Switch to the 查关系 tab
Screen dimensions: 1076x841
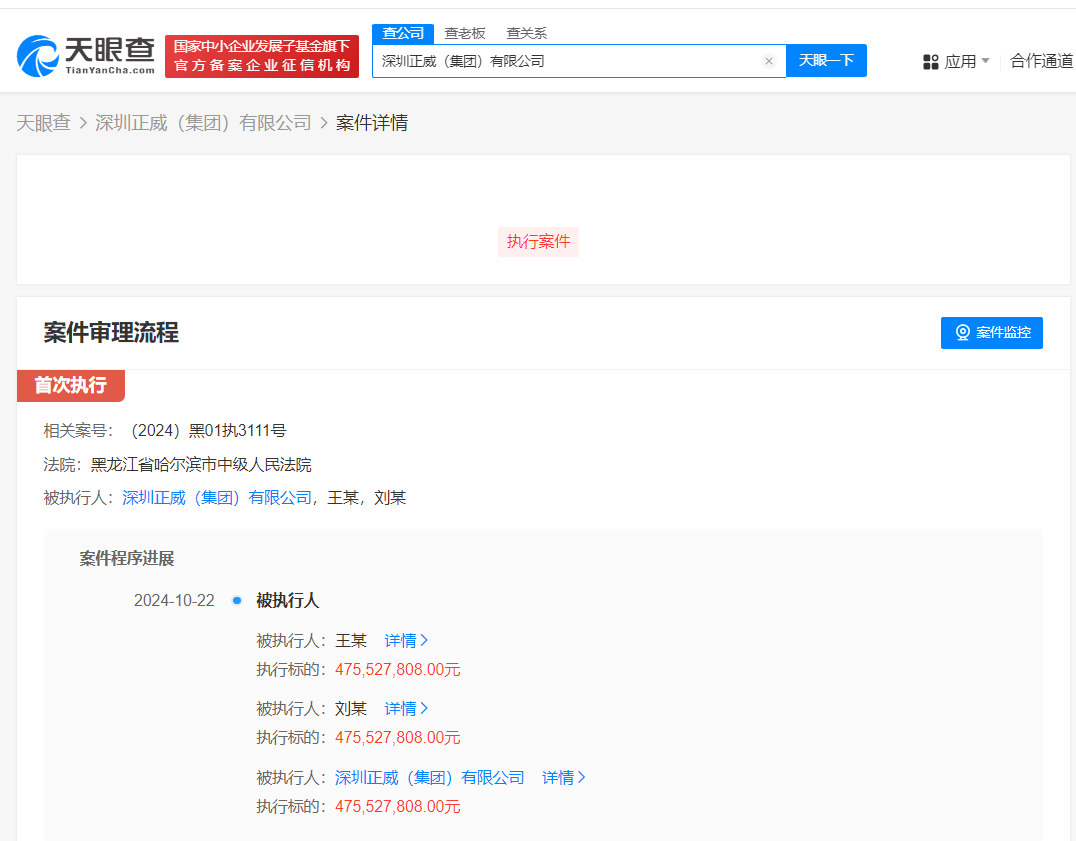click(x=526, y=33)
